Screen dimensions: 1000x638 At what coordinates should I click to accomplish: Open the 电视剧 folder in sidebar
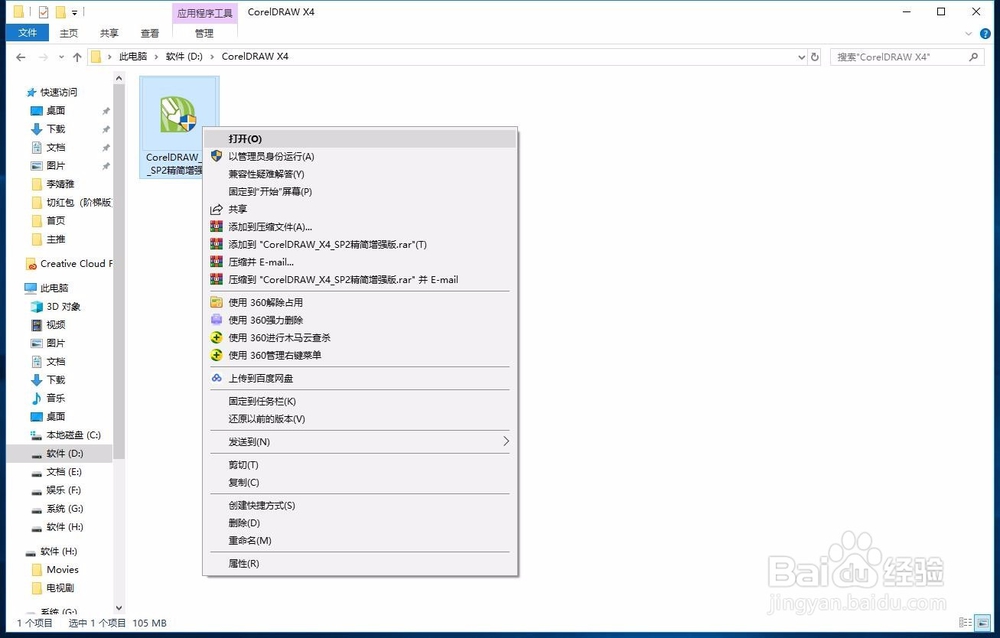53,588
